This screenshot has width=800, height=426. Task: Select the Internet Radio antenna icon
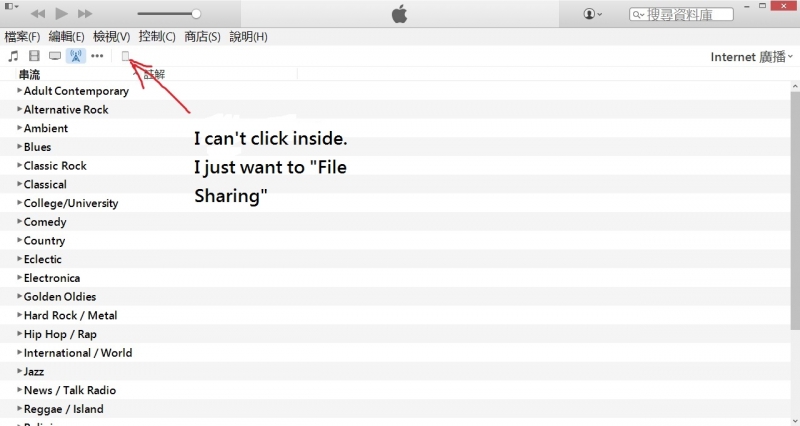click(x=76, y=56)
